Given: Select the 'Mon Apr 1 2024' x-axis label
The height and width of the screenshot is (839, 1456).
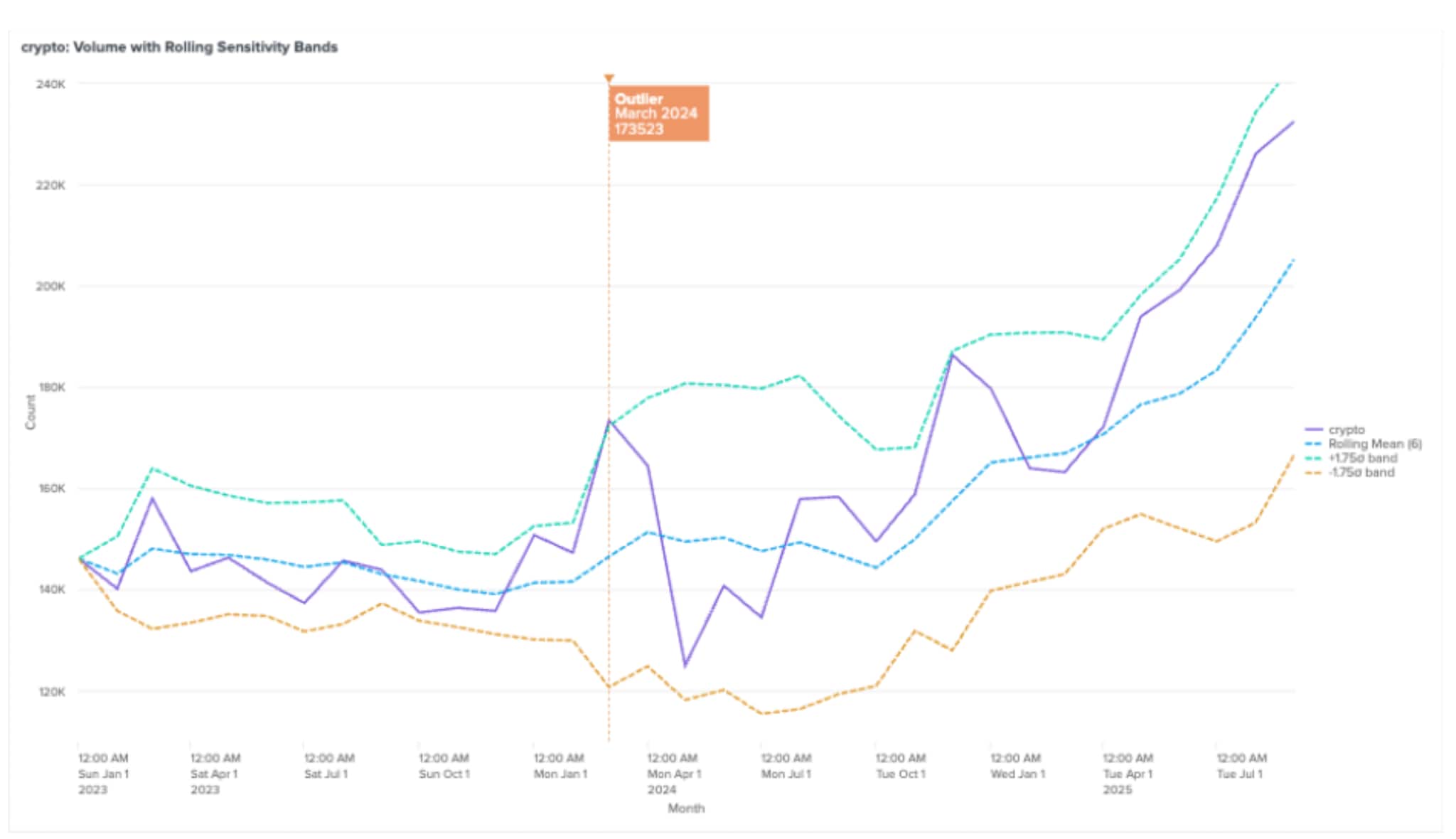Looking at the screenshot, I should point(673,774).
